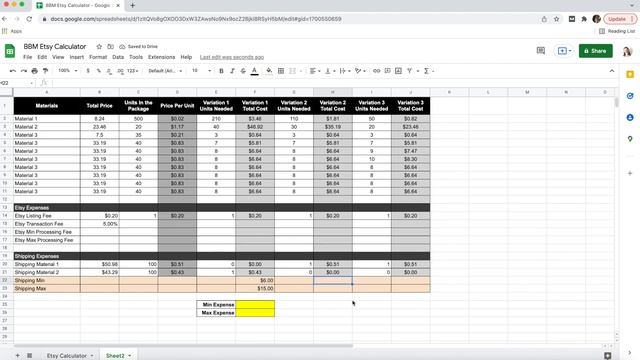Open the zoom 100% dropdown
This screenshot has height=360, width=640.
coord(67,71)
